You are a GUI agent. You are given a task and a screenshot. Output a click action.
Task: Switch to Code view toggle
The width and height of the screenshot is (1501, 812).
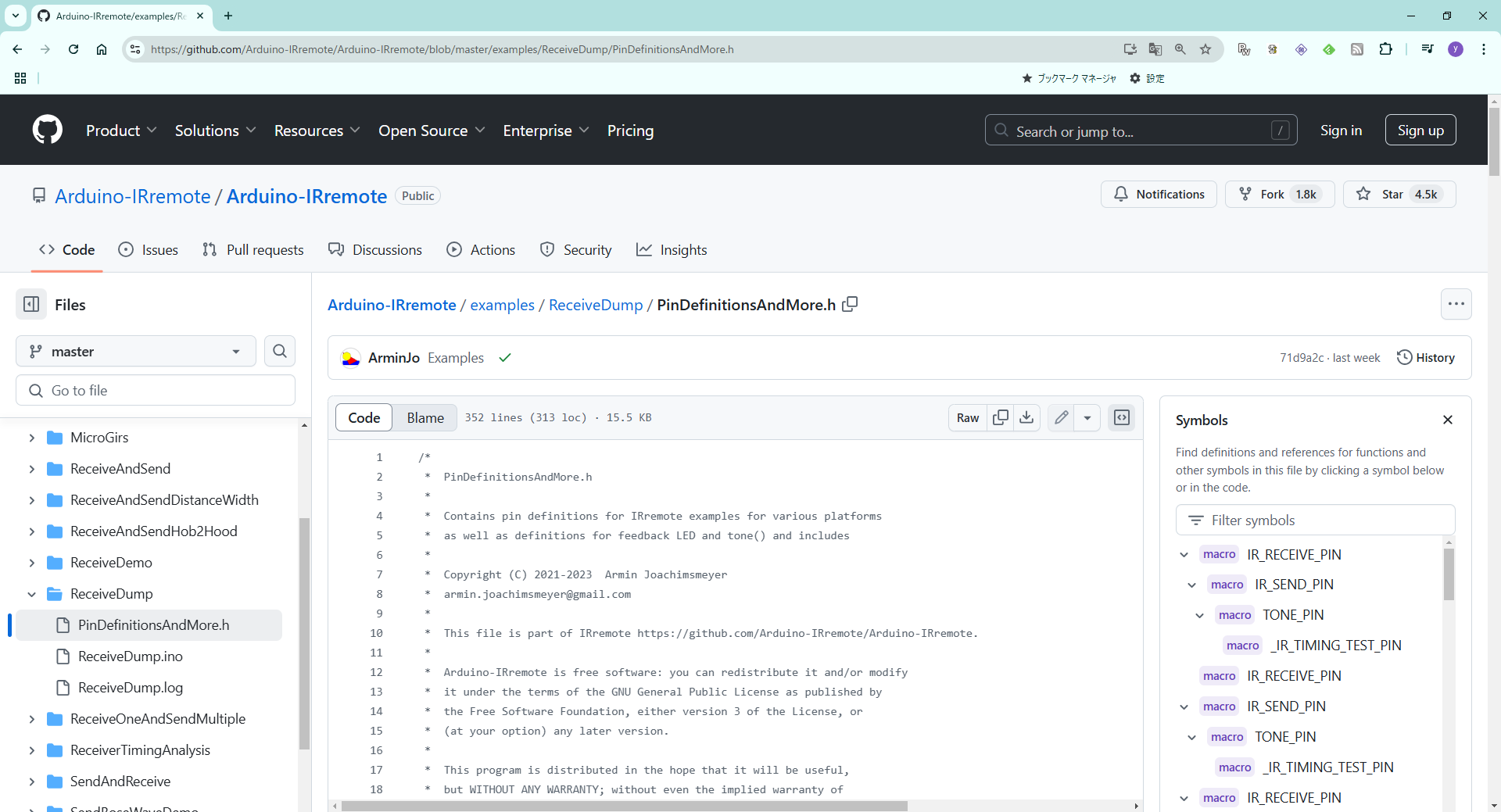364,417
